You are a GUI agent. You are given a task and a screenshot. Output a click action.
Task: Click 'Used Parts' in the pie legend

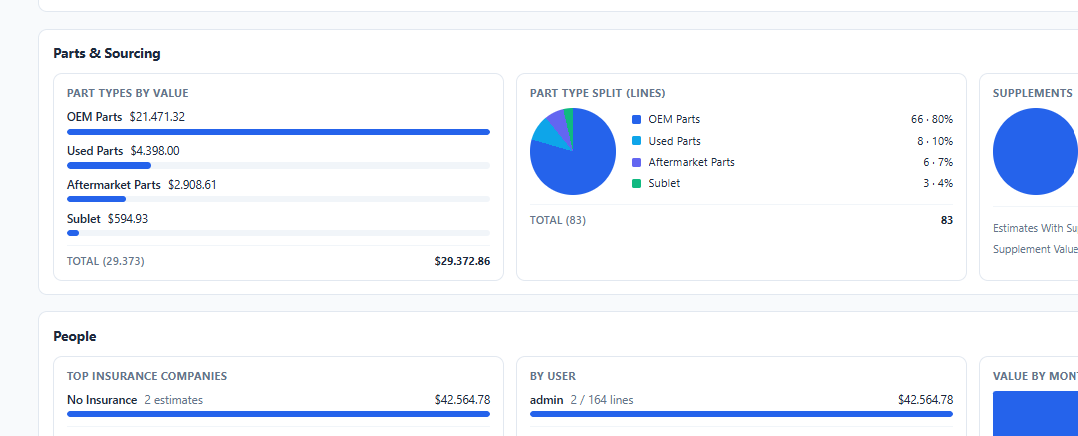[674, 141]
